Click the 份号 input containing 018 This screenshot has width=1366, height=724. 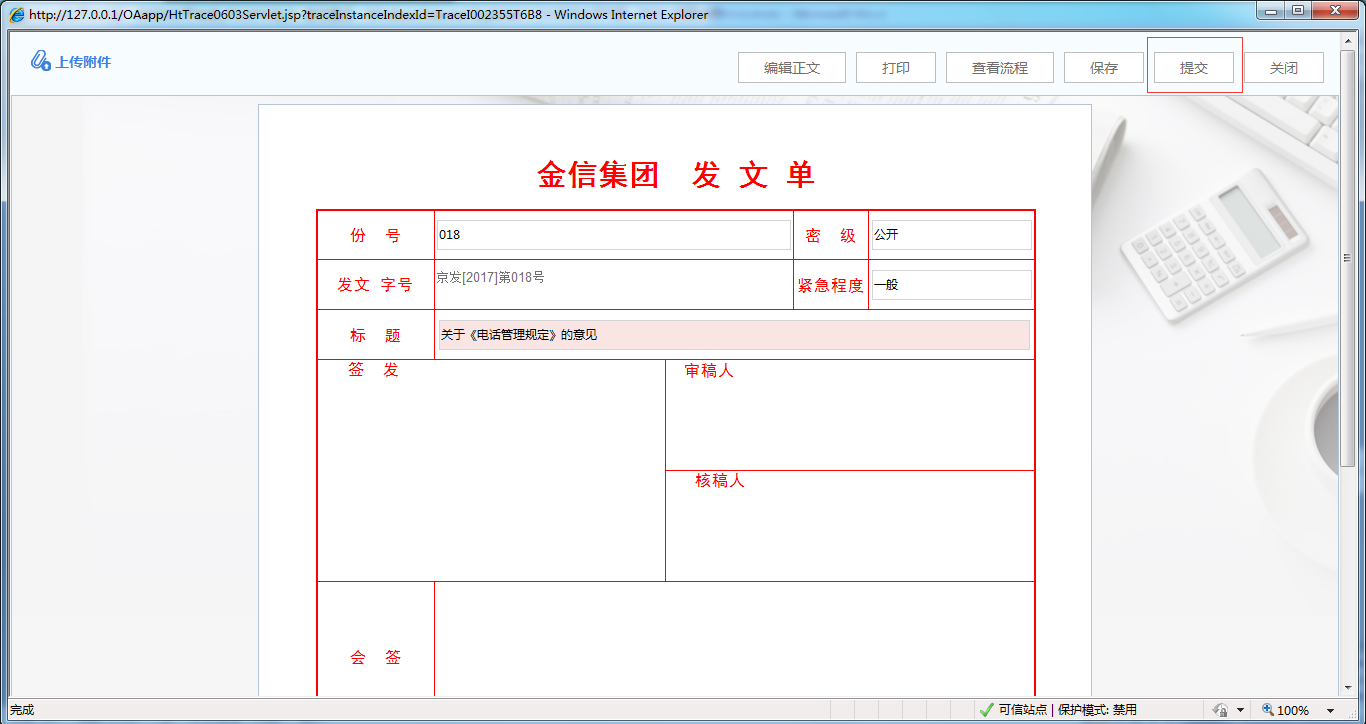[x=611, y=233]
